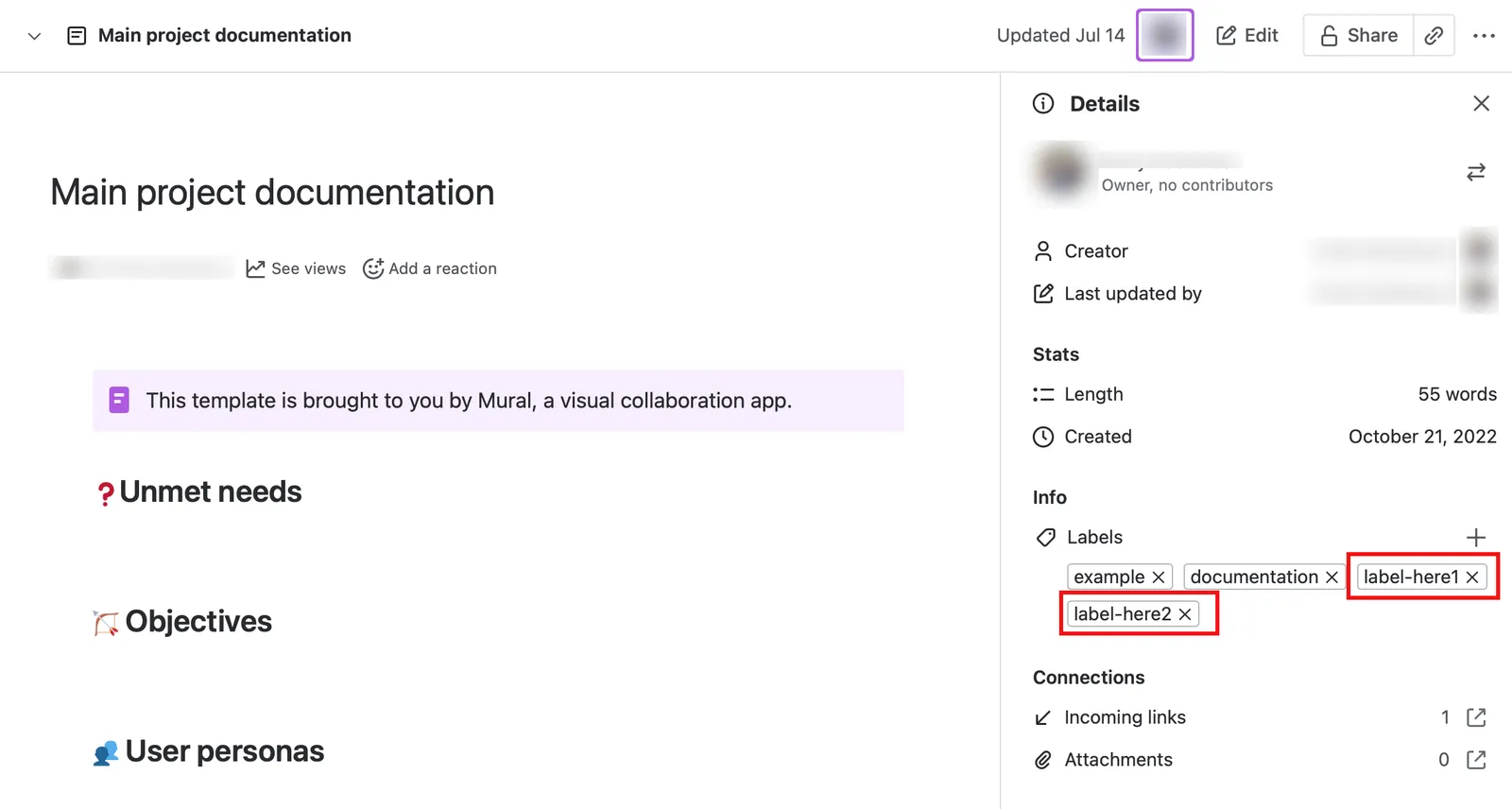The image size is (1512, 809).
Task: Click the Created clock icon
Action: point(1042,437)
